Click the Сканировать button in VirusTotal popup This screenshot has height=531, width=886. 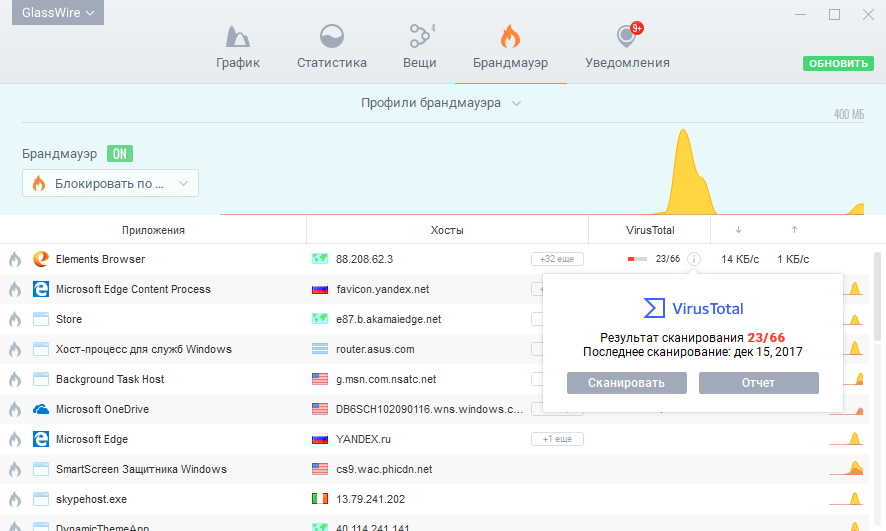[x=627, y=382]
